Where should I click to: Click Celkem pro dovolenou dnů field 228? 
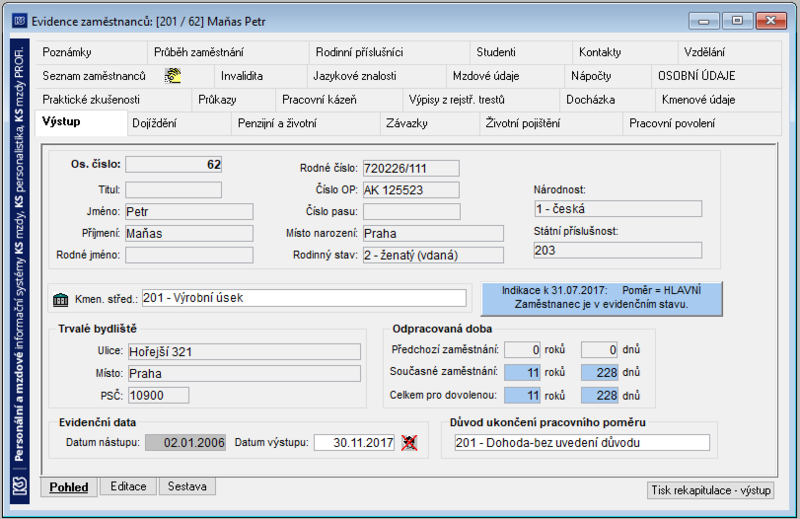click(x=599, y=396)
